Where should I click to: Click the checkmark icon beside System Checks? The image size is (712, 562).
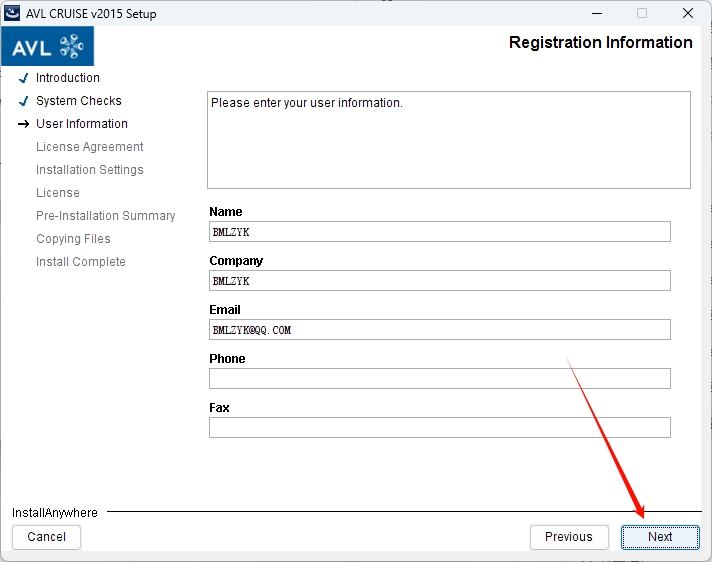click(x=23, y=101)
